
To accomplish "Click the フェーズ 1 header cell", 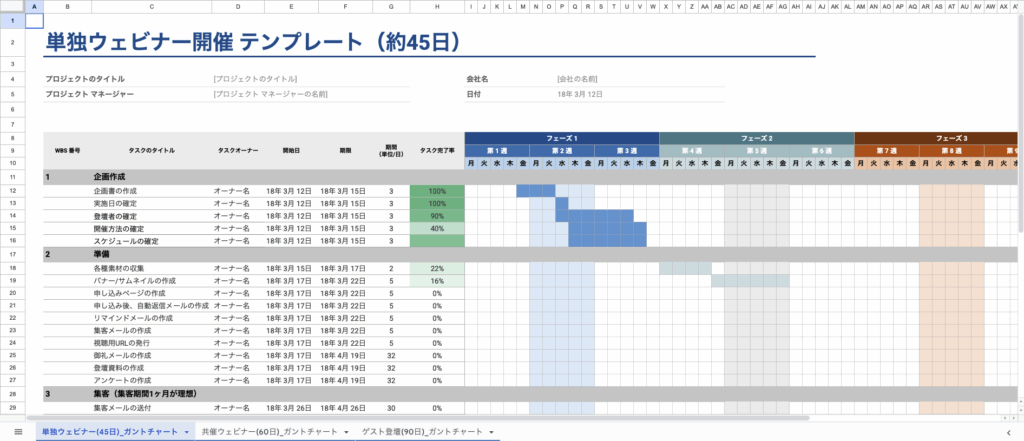I will [x=561, y=138].
